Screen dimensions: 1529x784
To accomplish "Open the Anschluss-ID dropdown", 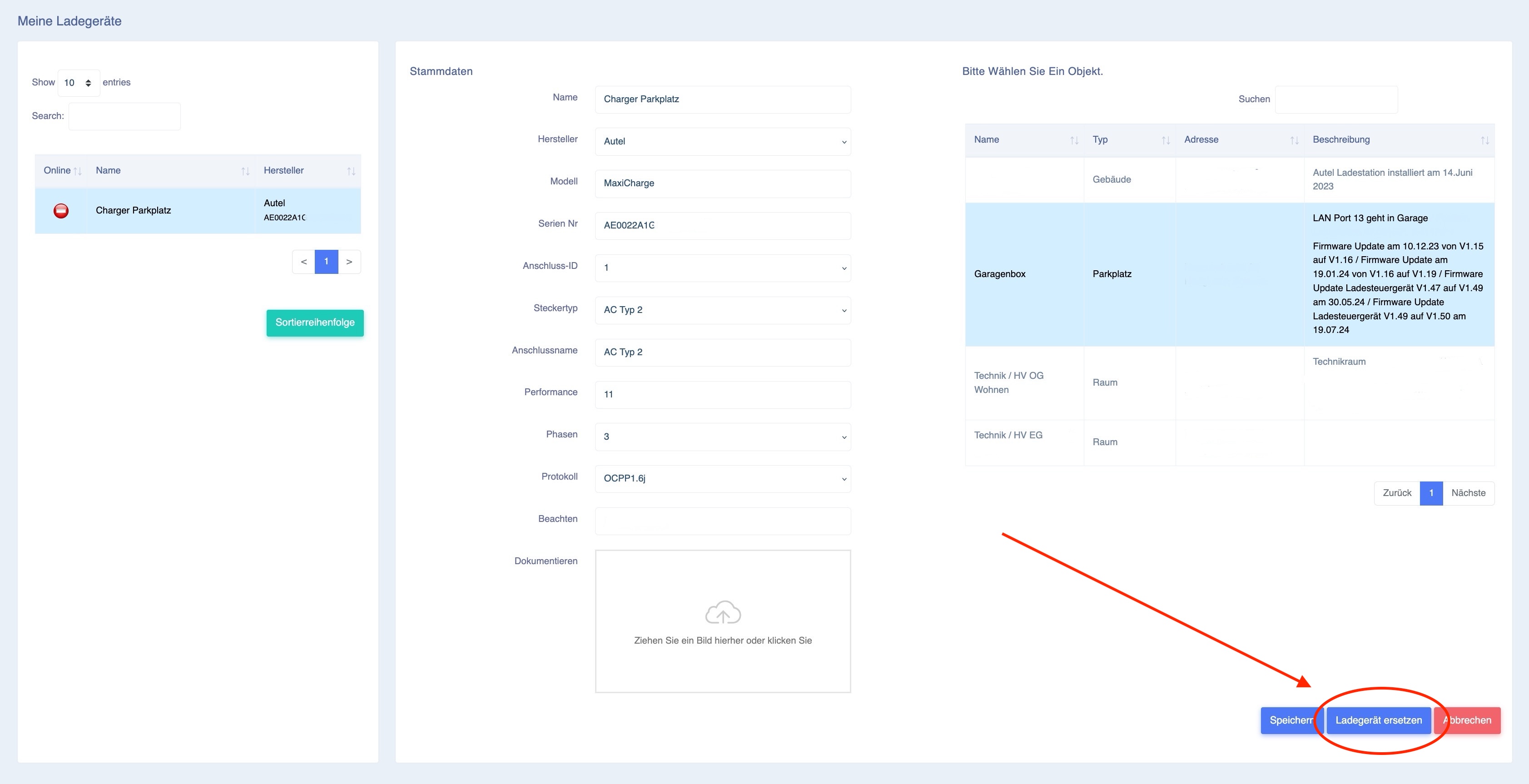I will [722, 268].
